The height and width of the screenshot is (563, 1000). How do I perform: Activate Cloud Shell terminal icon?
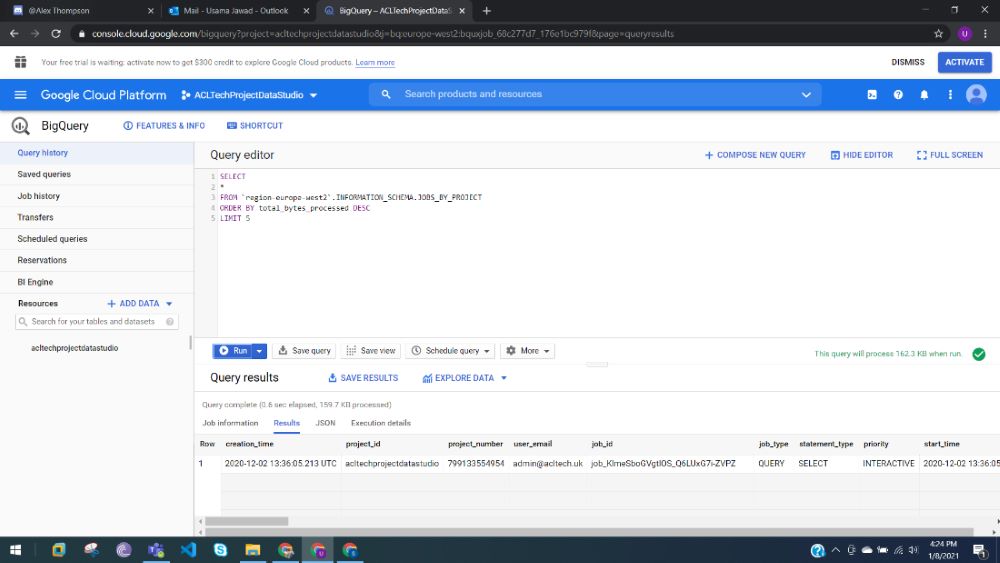click(872, 95)
